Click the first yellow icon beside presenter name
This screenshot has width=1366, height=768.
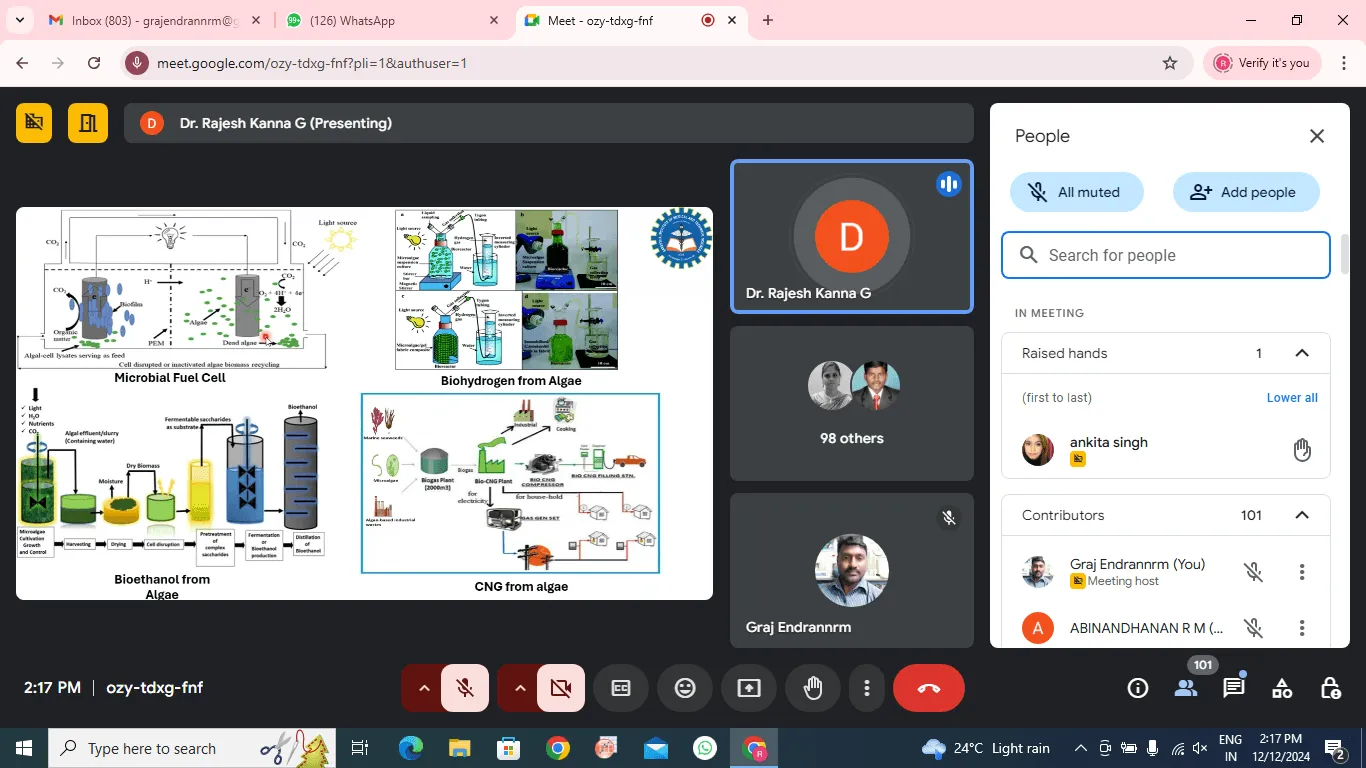click(x=34, y=123)
